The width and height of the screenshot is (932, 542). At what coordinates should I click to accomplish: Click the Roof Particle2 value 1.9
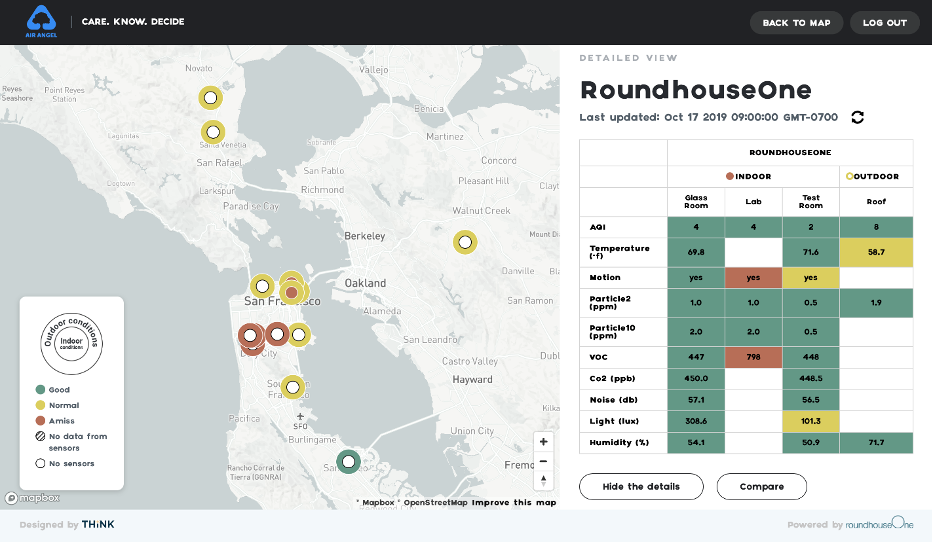[876, 302]
